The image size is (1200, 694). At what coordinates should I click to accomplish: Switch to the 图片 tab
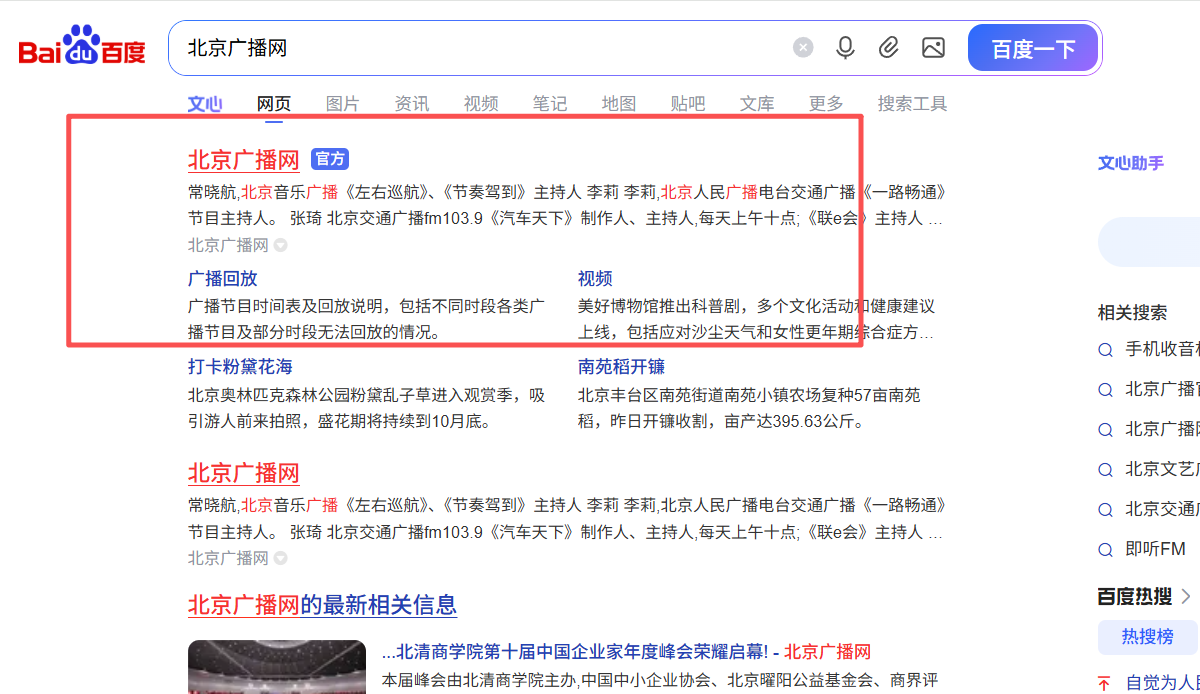tap(343, 102)
